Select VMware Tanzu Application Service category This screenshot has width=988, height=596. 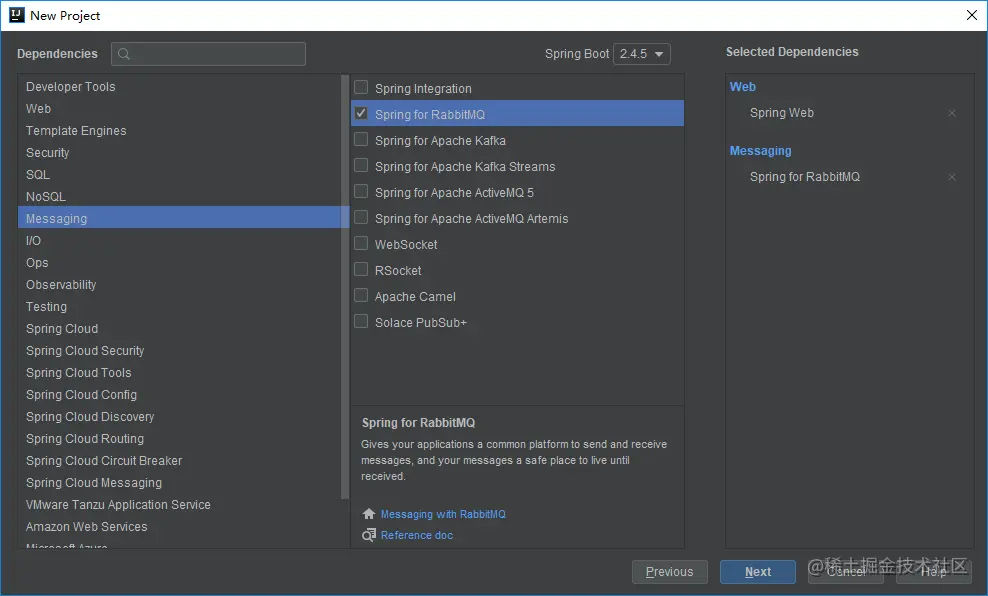(179, 505)
